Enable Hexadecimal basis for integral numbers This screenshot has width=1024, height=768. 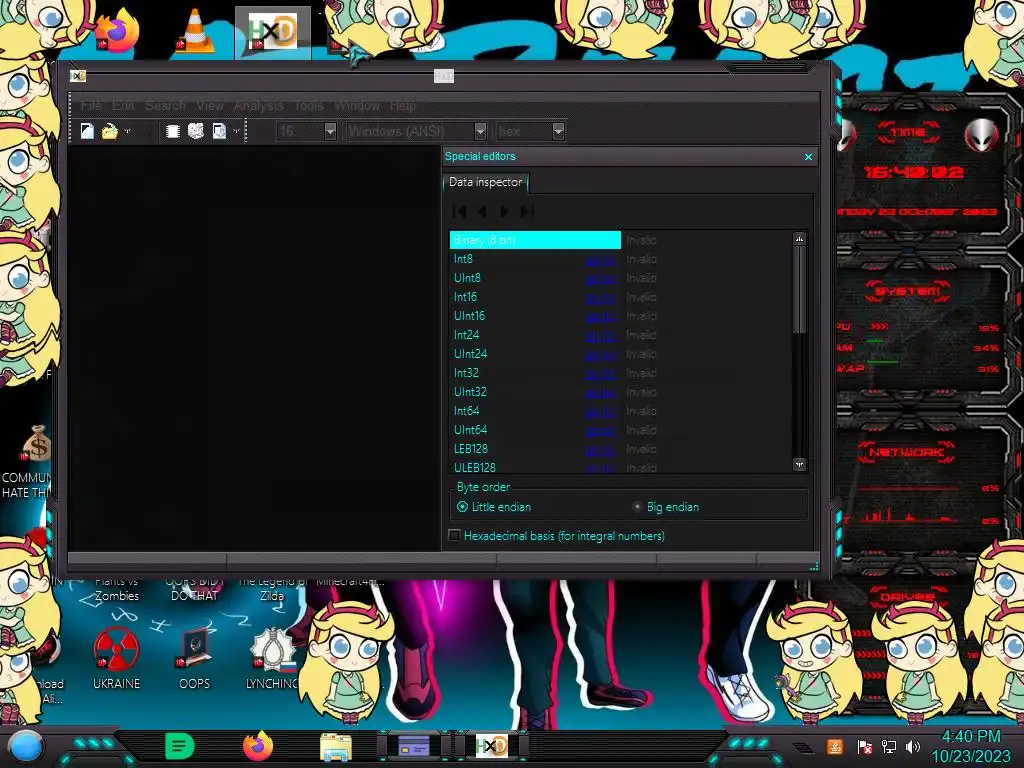point(556,536)
